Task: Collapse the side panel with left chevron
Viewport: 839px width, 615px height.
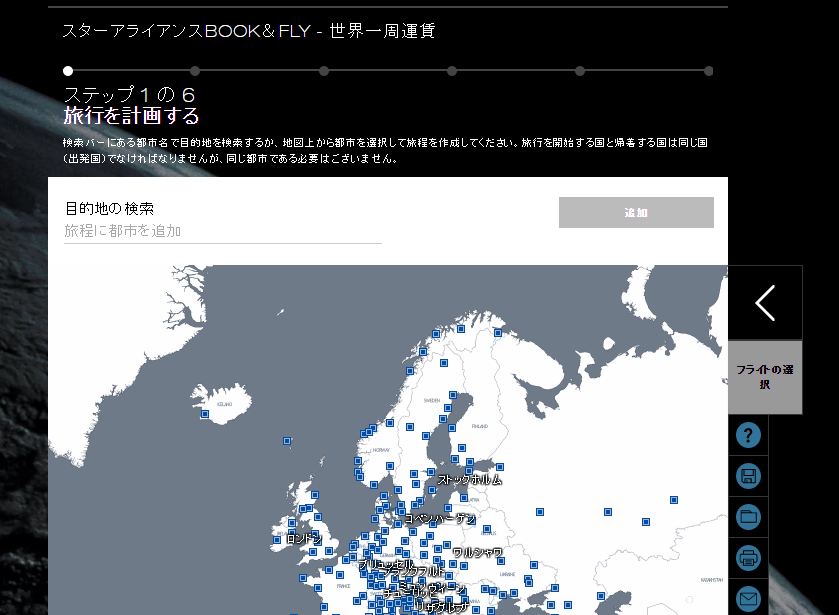Action: tap(765, 303)
